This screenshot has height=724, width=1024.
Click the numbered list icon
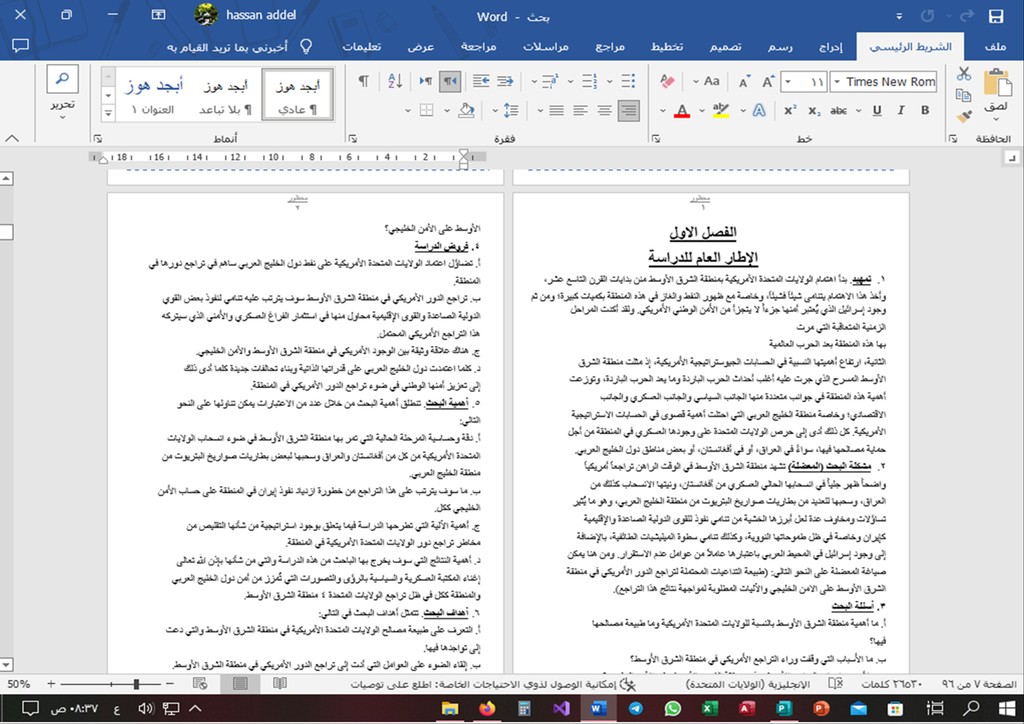(590, 82)
